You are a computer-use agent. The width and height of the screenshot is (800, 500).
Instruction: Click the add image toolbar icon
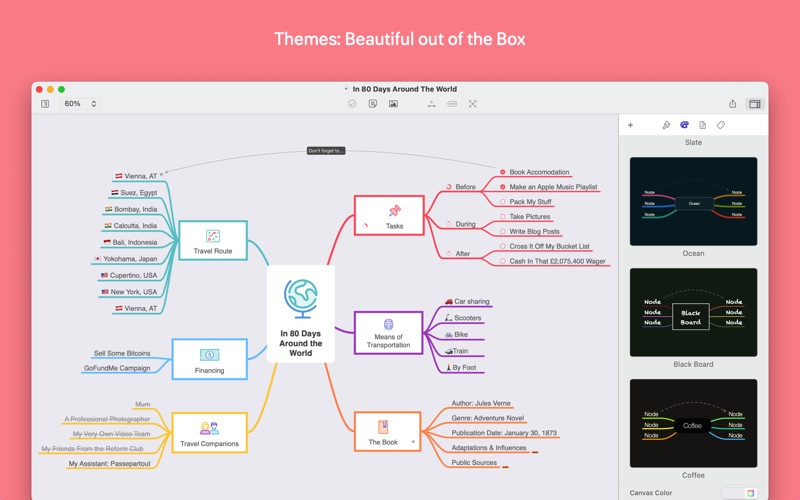point(393,104)
